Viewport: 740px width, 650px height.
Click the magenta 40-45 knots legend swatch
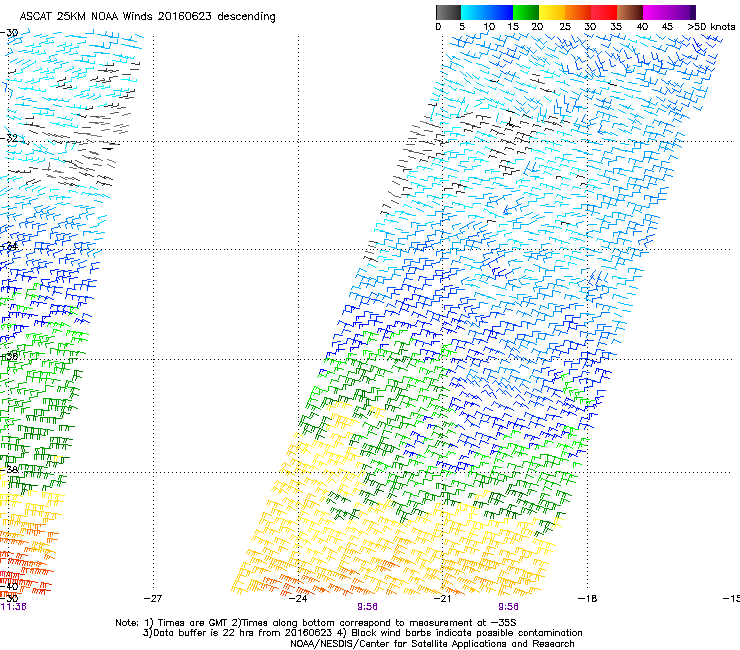[656, 12]
